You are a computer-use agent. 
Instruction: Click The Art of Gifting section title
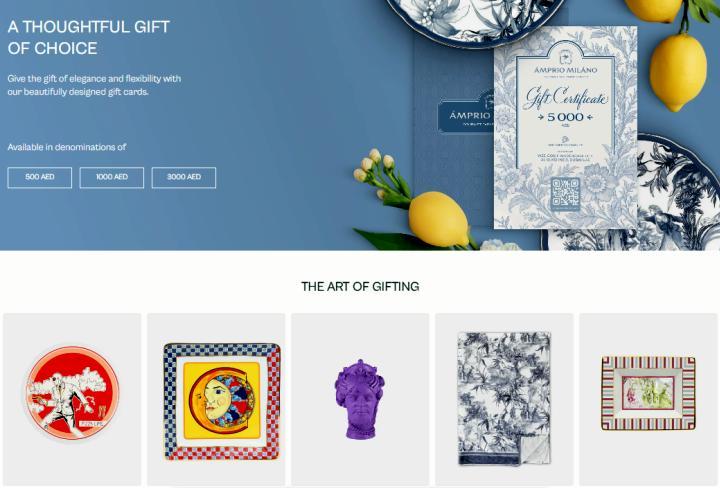pyautogui.click(x=360, y=286)
